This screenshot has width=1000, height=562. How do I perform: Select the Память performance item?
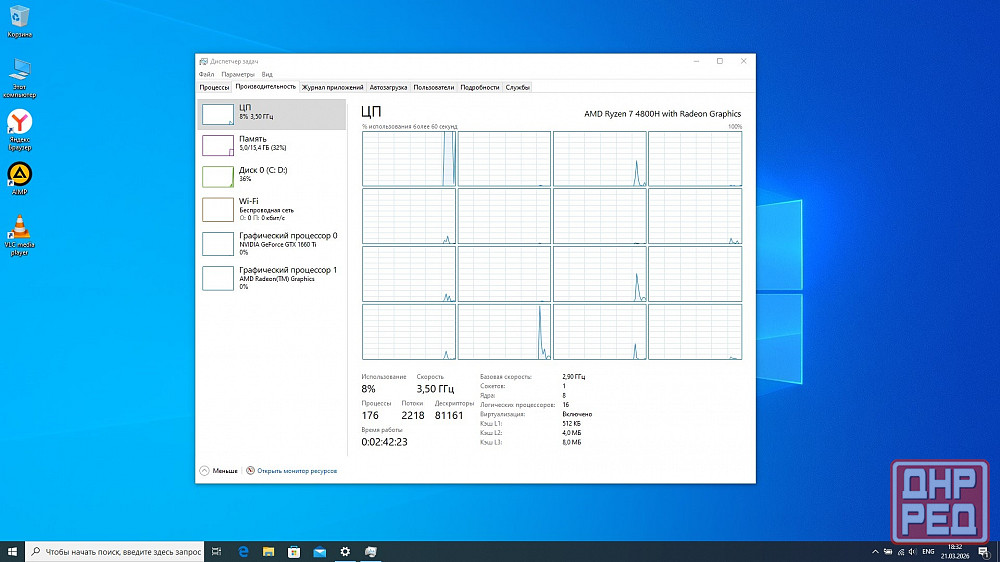pos(270,144)
